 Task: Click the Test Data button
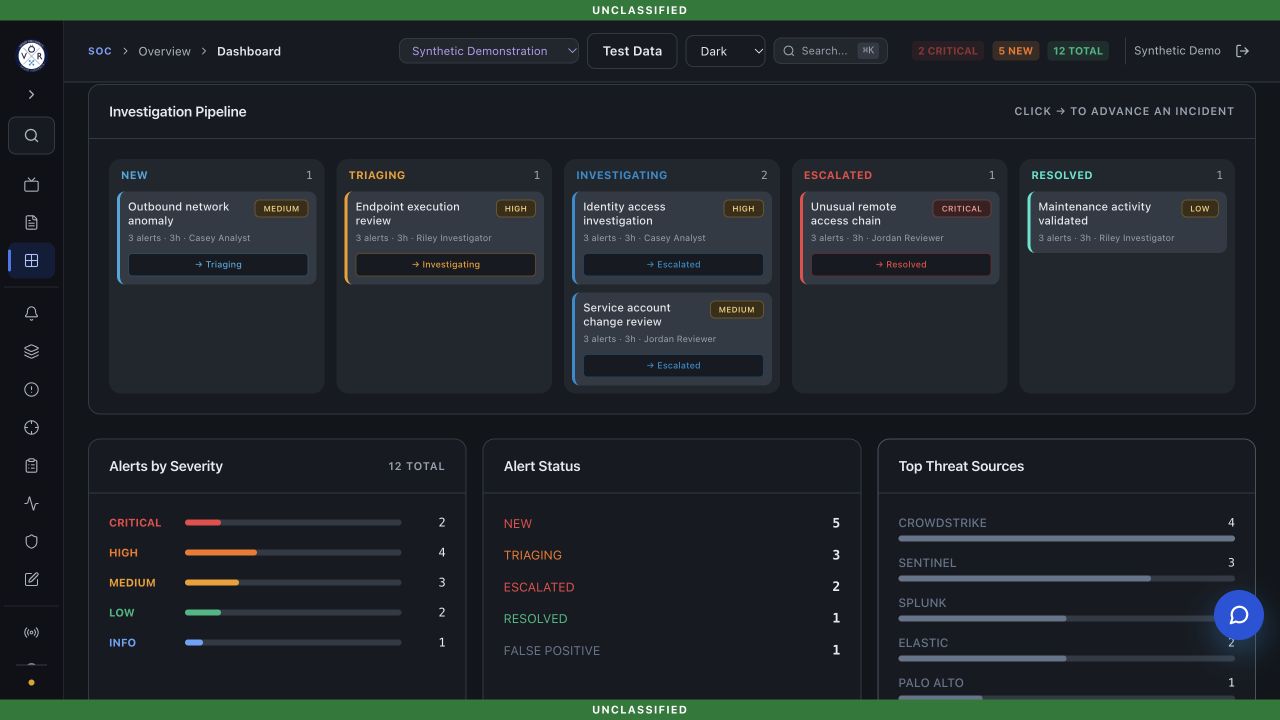coord(632,51)
